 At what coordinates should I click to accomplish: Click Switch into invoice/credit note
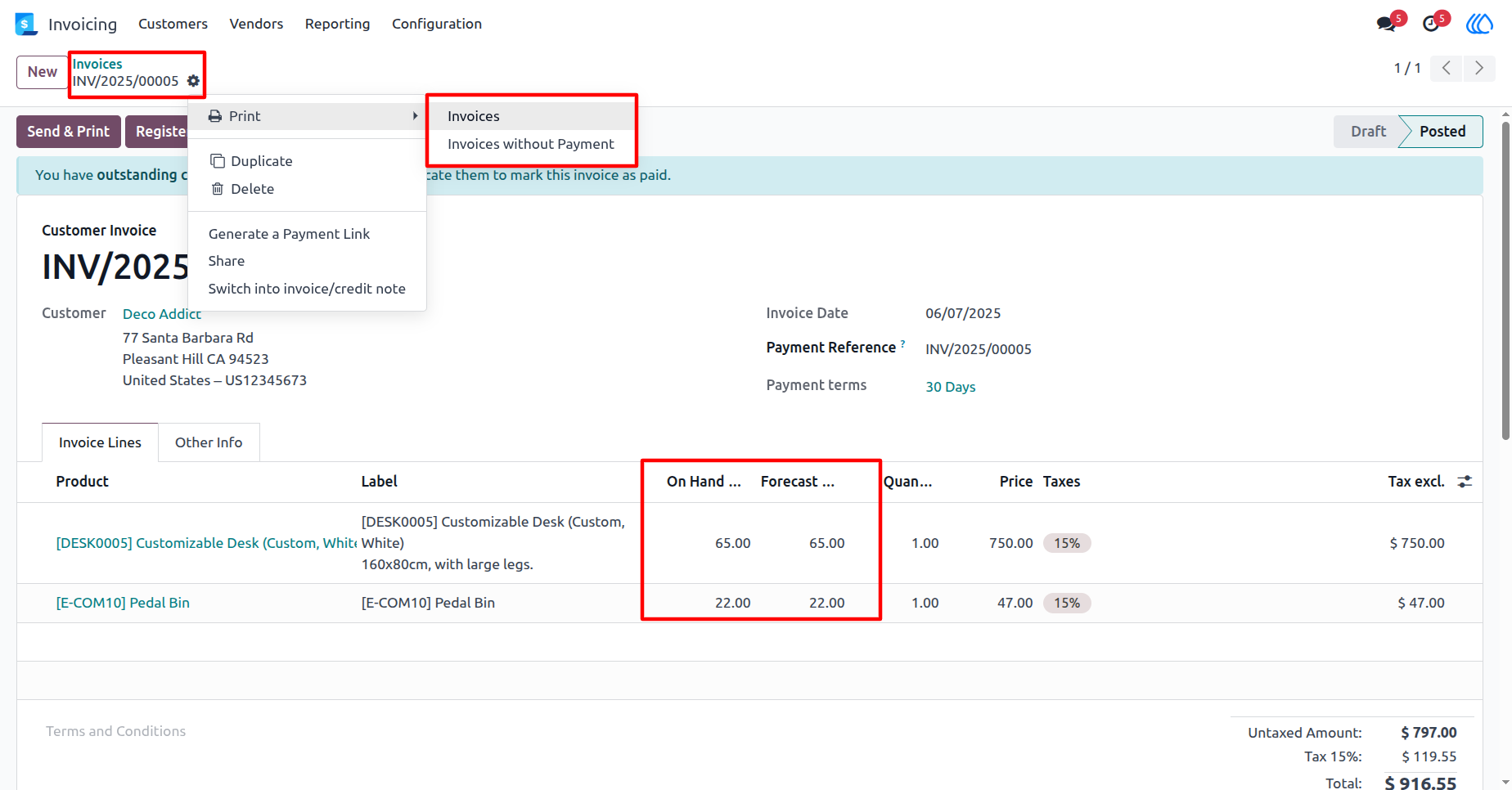[x=307, y=289]
